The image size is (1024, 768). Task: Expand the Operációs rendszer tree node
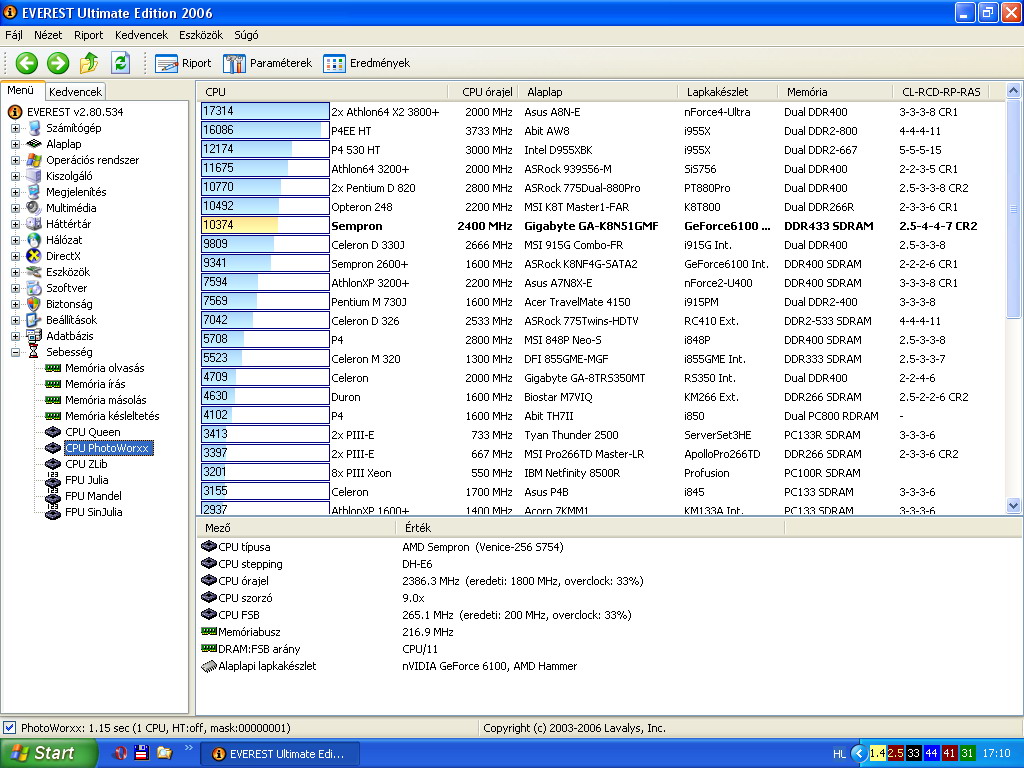click(15, 160)
